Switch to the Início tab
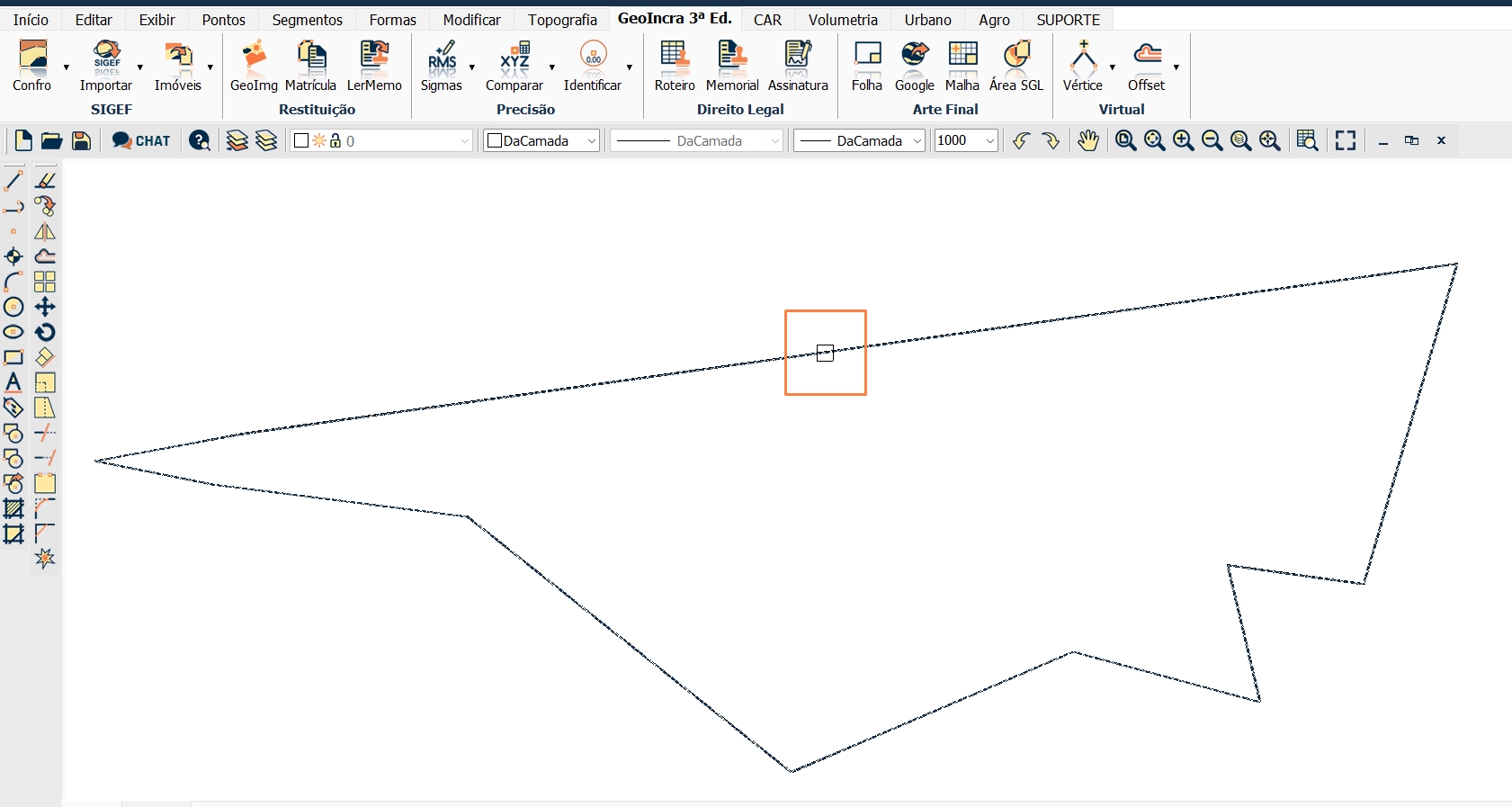 pos(31,20)
